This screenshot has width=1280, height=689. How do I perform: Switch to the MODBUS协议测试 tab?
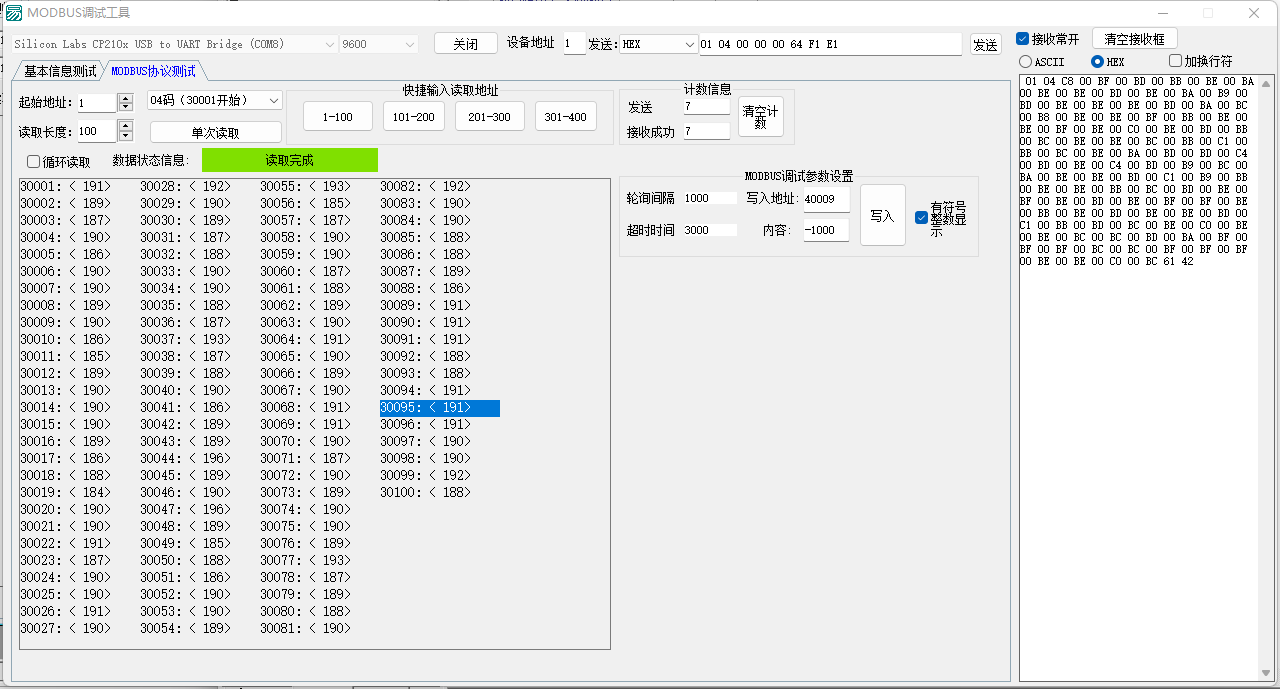pos(153,71)
